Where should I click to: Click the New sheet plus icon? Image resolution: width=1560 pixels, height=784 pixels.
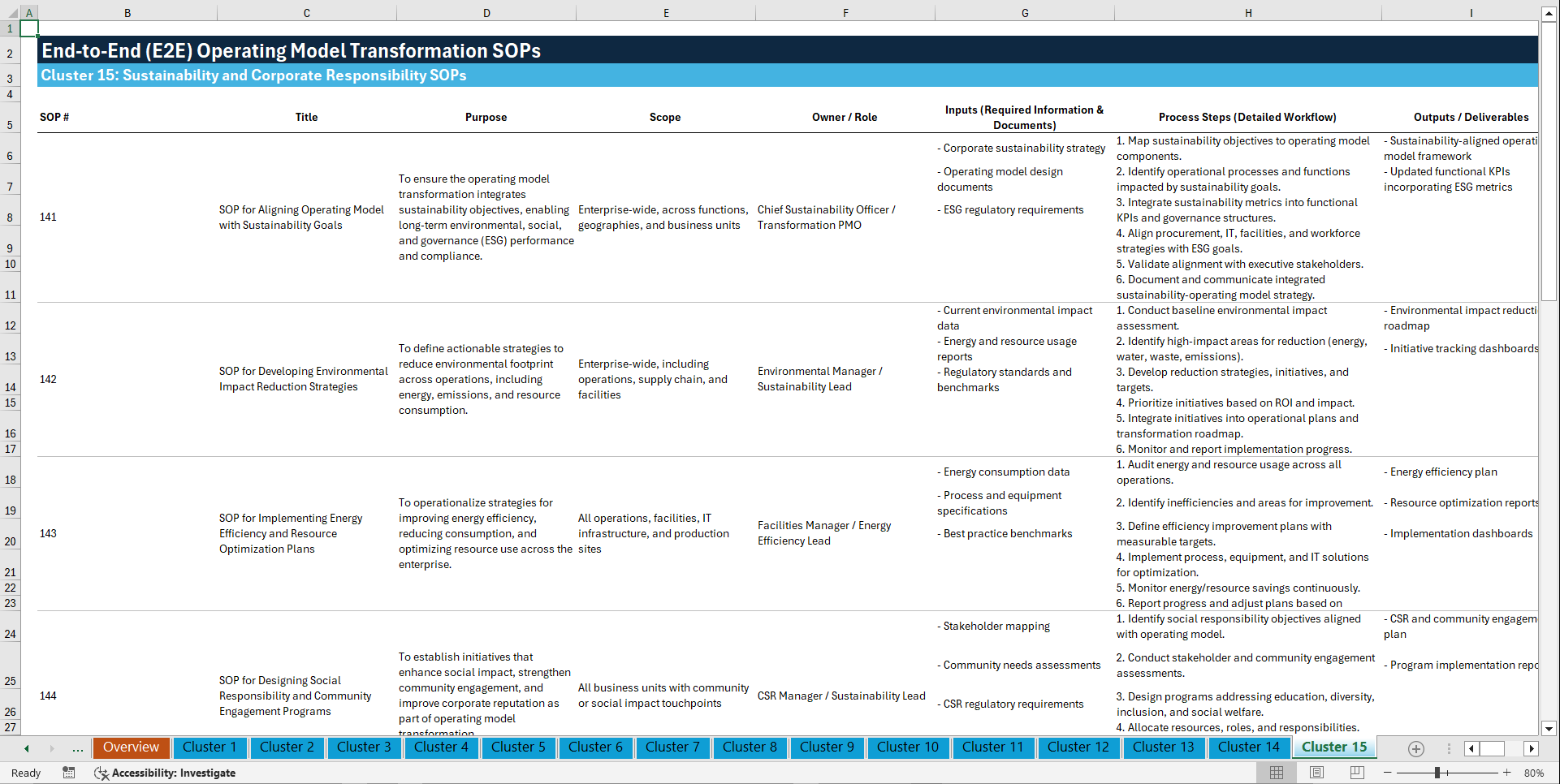[x=1416, y=748]
